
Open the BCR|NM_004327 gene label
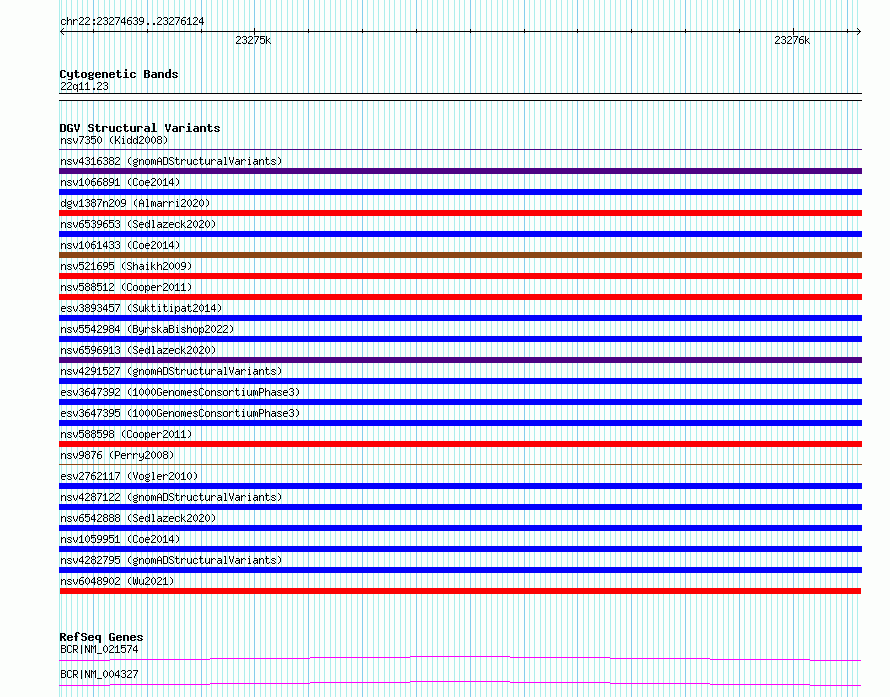99,674
